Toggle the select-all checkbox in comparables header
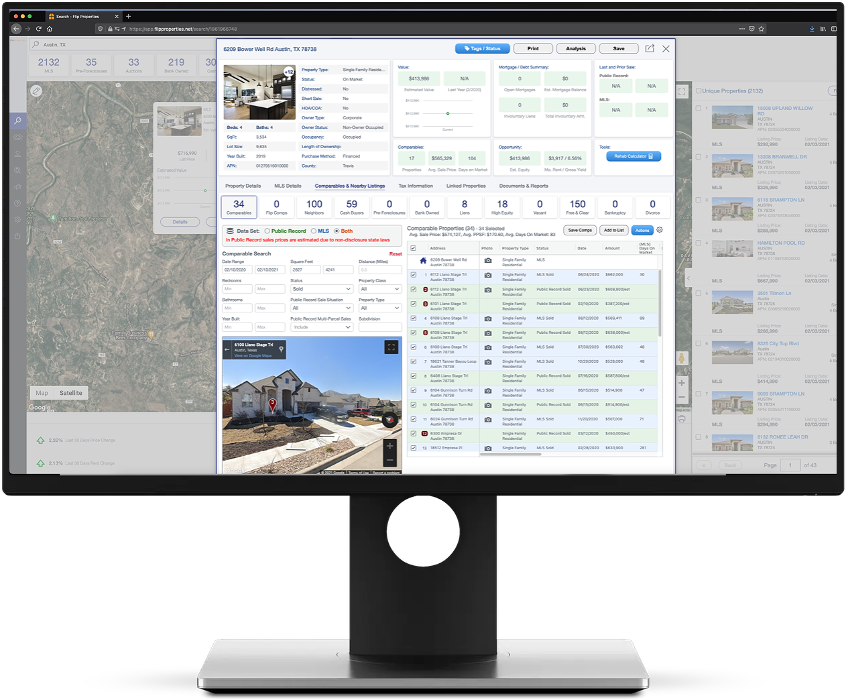 point(413,248)
